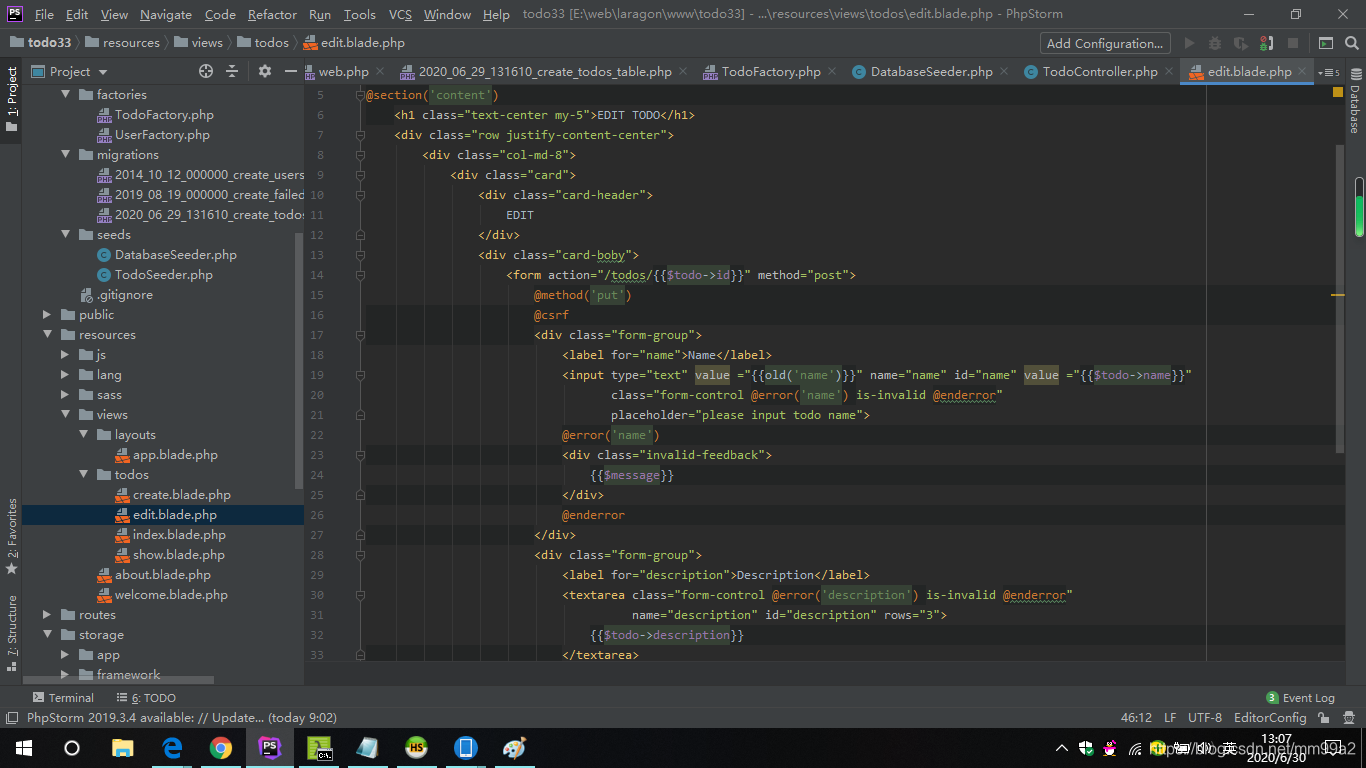Screen dimensions: 1366x768
Task: Click Add Configuration button
Action: pos(1104,43)
